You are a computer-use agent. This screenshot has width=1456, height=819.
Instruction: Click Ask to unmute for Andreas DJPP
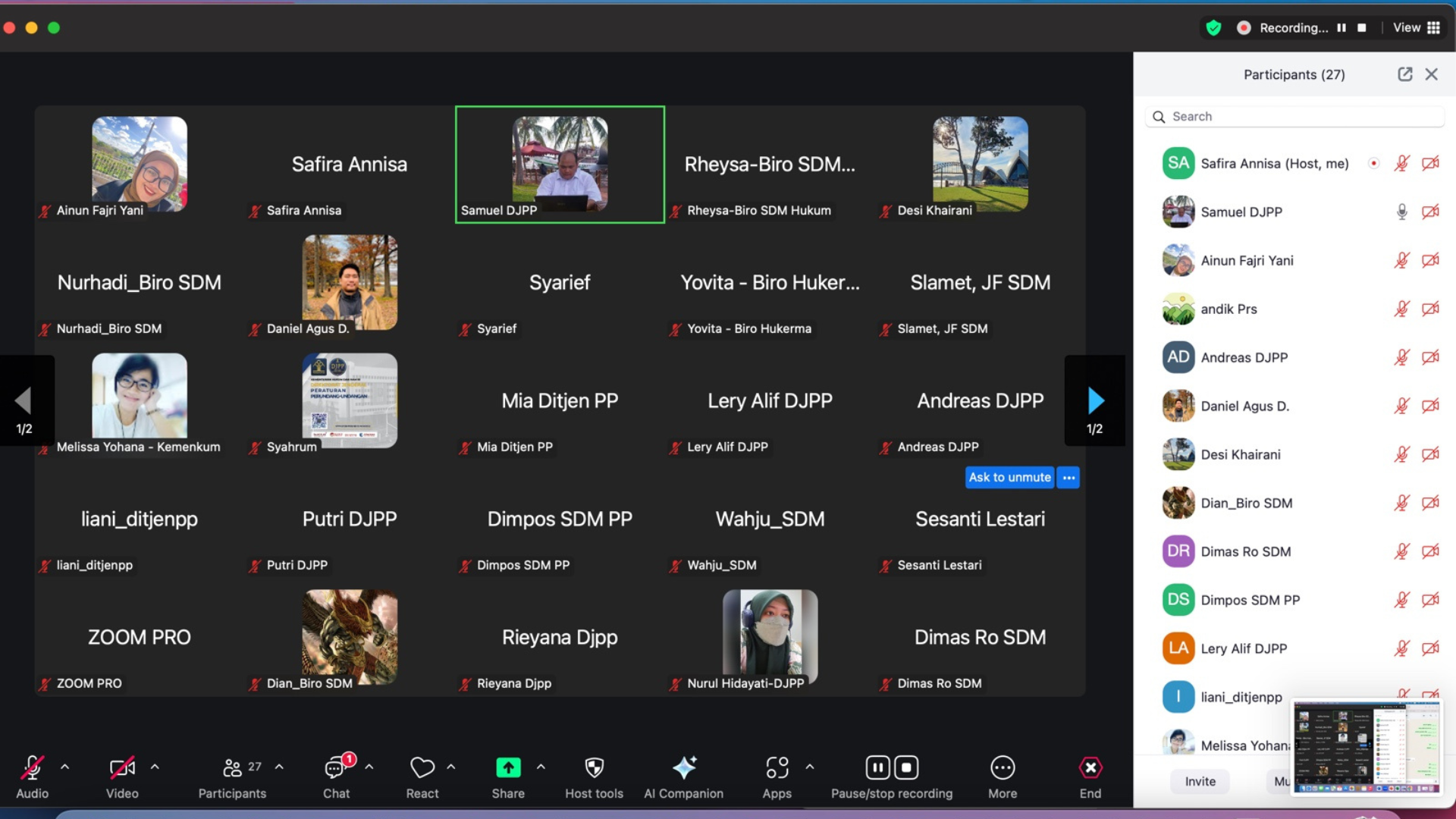tap(1009, 477)
